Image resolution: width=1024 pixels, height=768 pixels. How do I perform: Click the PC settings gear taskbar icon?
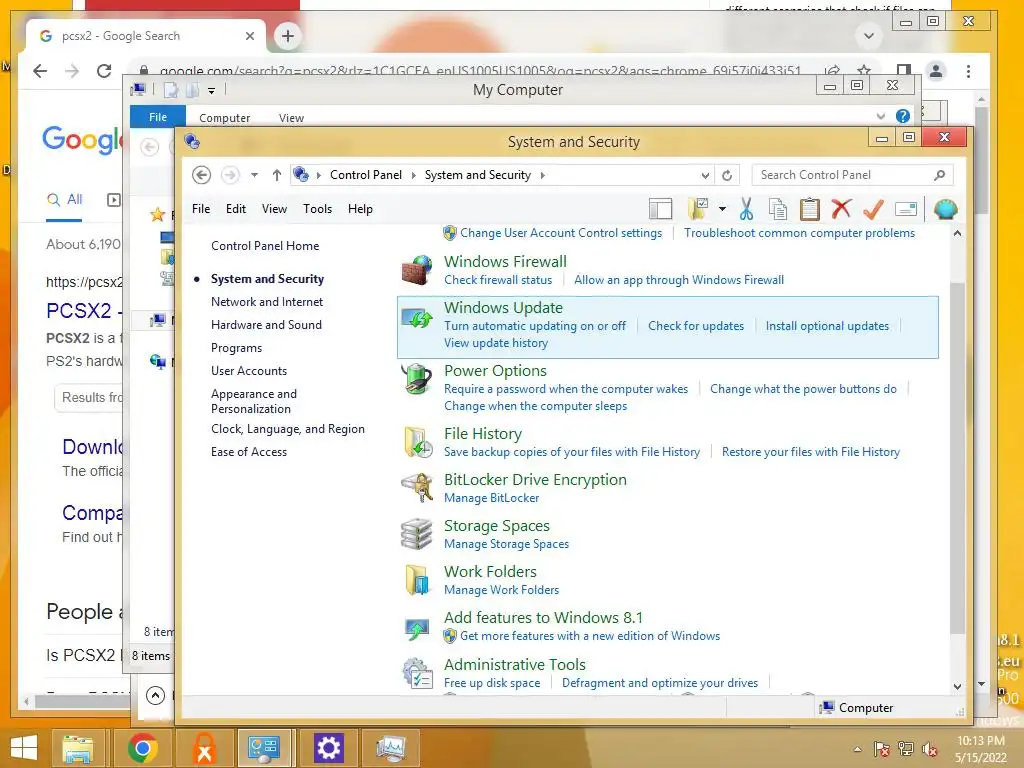328,748
